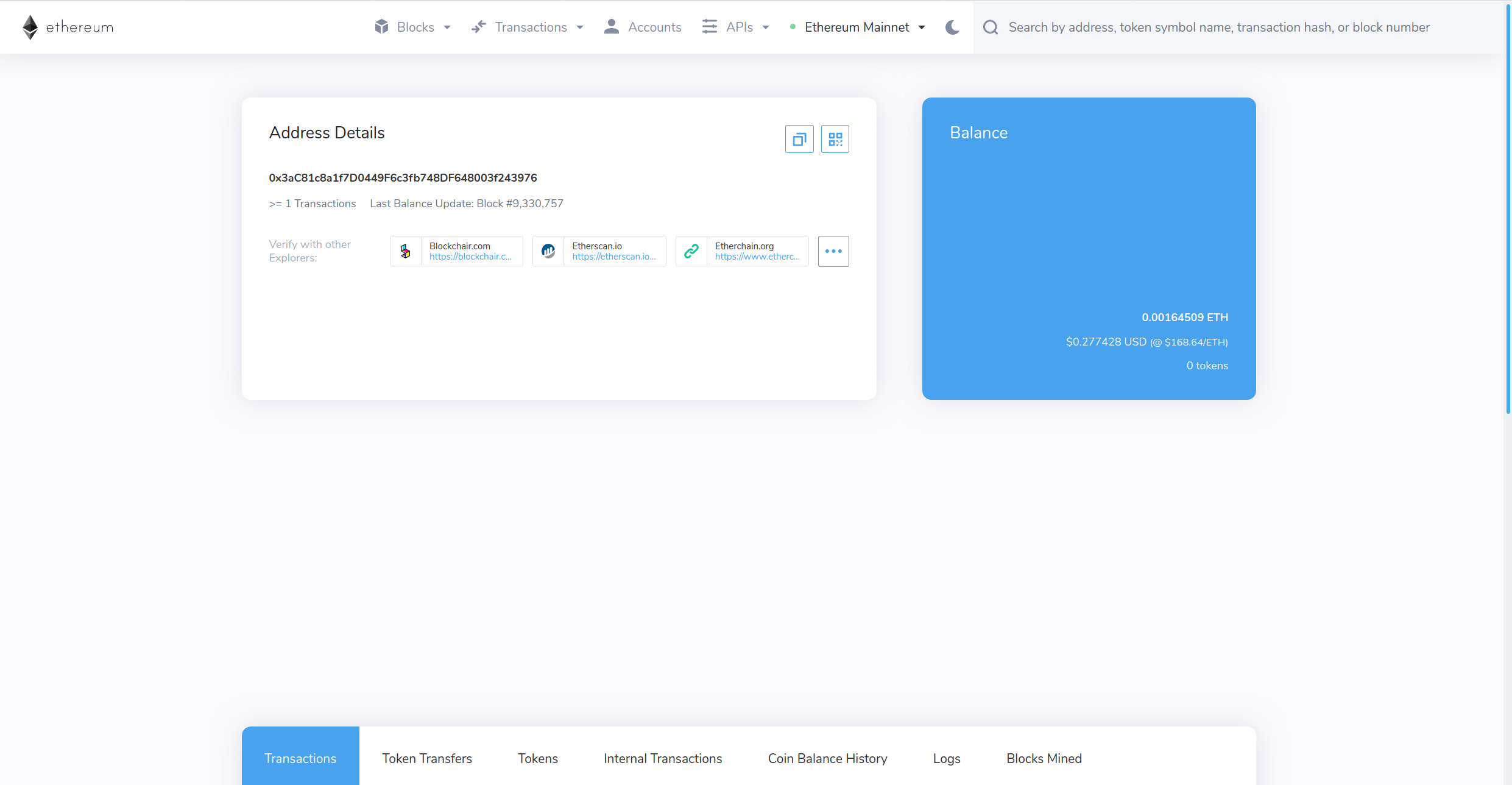This screenshot has width=1512, height=785.
Task: Show more explorers via the ellipsis button
Action: (x=833, y=251)
